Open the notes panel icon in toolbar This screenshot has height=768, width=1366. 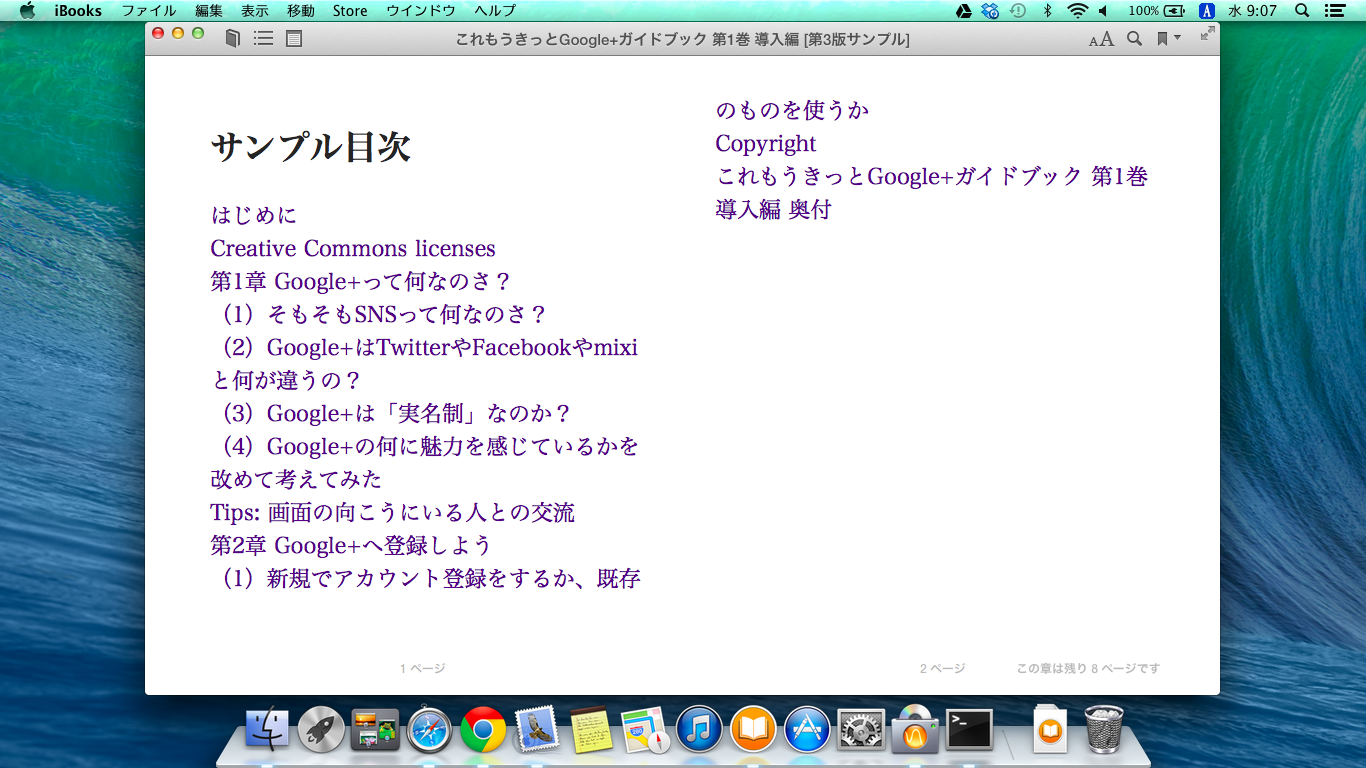[294, 39]
